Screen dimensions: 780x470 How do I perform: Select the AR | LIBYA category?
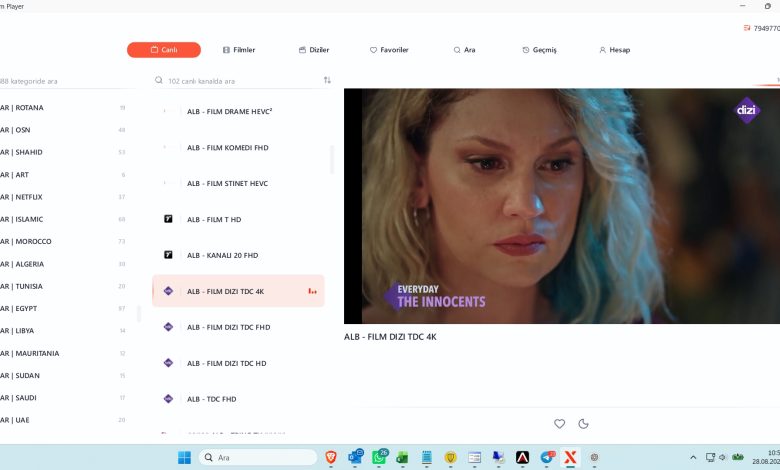(64, 331)
